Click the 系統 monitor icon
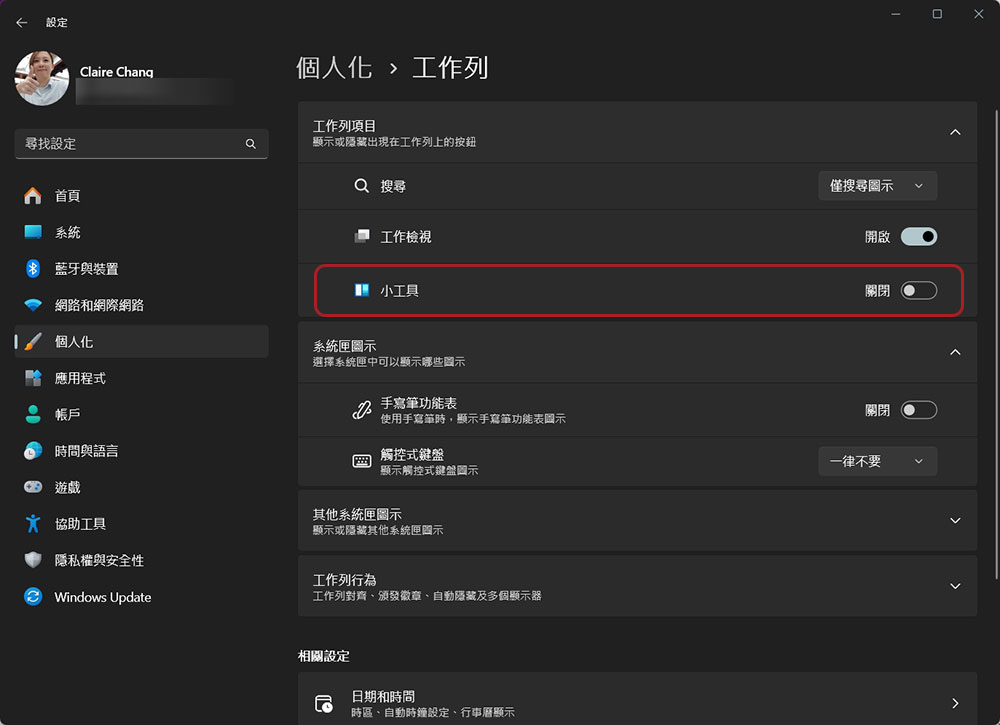This screenshot has height=725, width=1000. point(33,232)
